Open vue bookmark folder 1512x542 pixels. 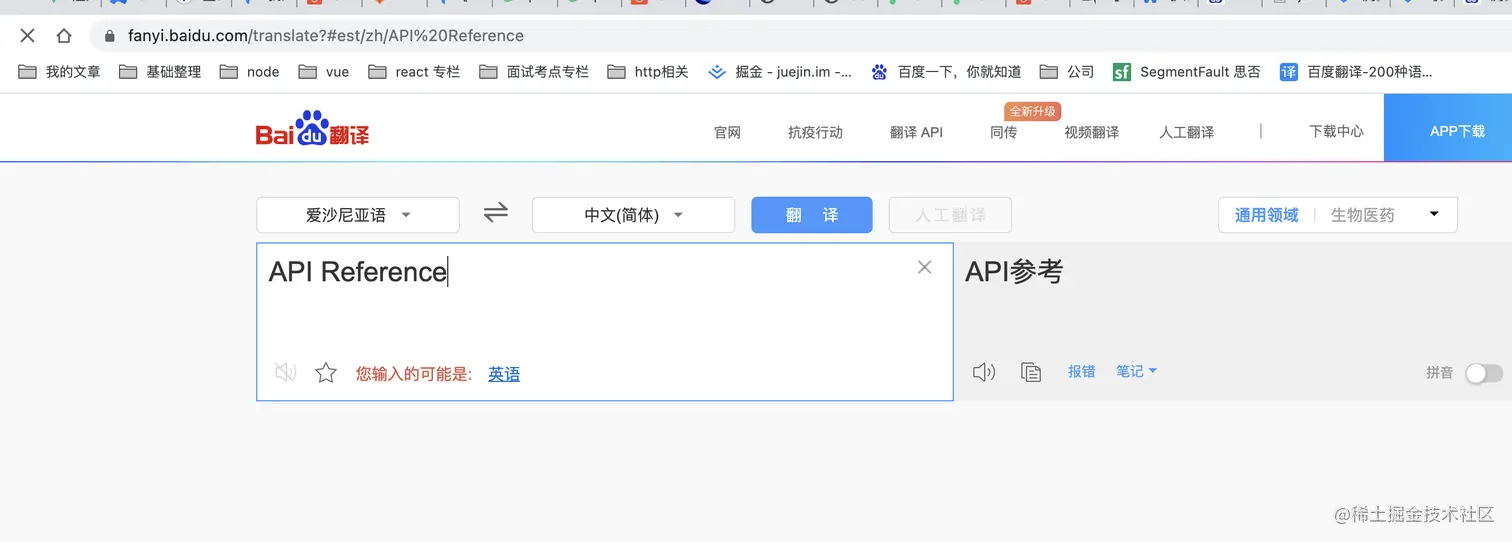(x=324, y=72)
